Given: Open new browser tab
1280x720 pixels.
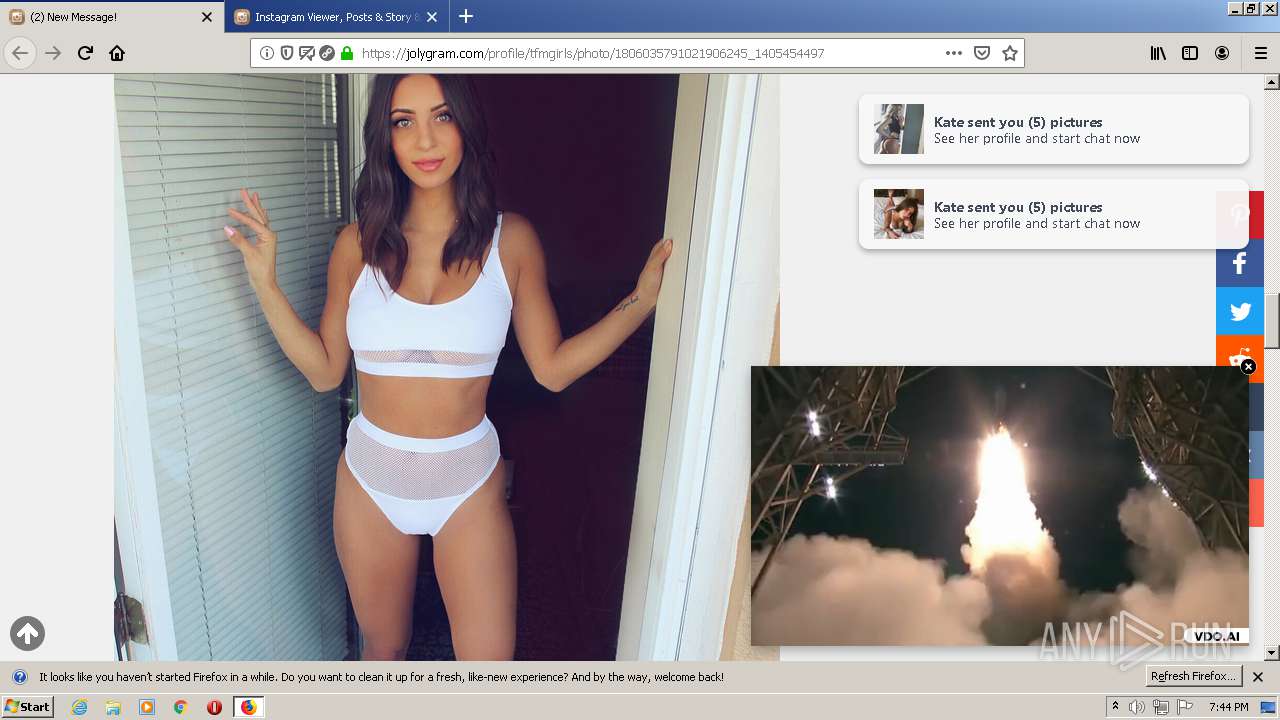Looking at the screenshot, I should [x=466, y=16].
